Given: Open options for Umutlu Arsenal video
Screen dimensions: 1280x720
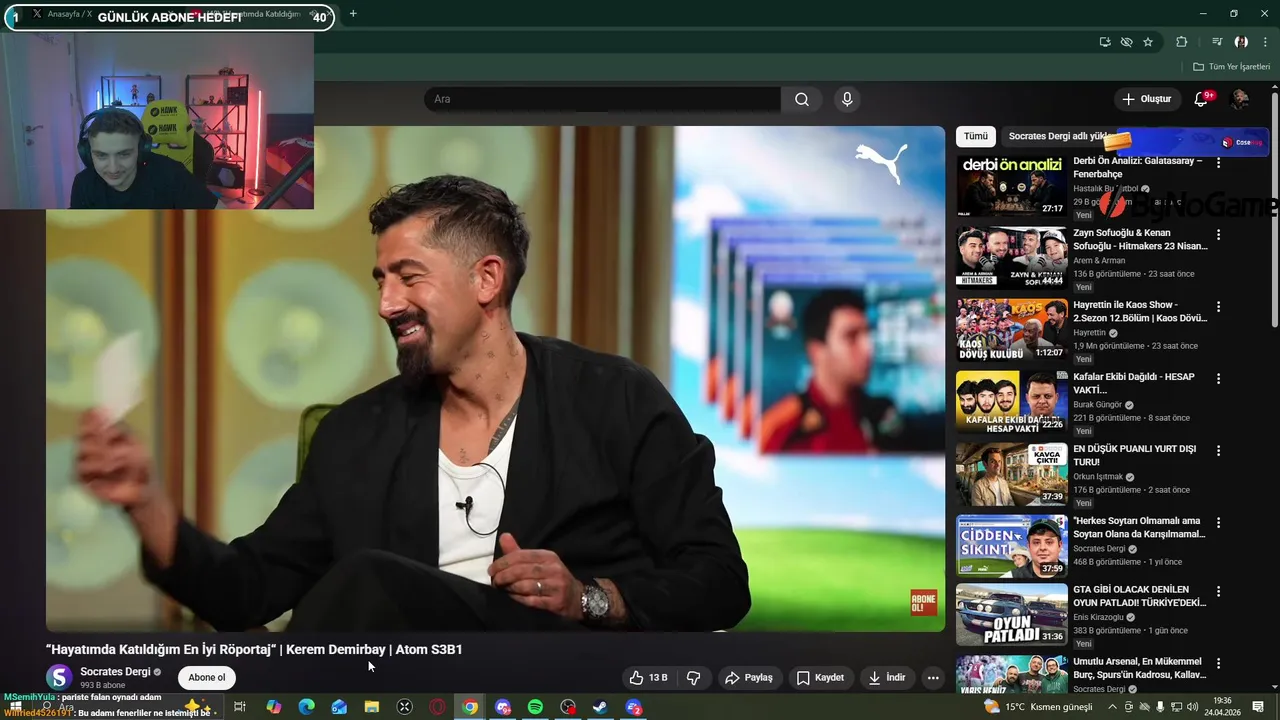Looking at the screenshot, I should click(x=1218, y=663).
